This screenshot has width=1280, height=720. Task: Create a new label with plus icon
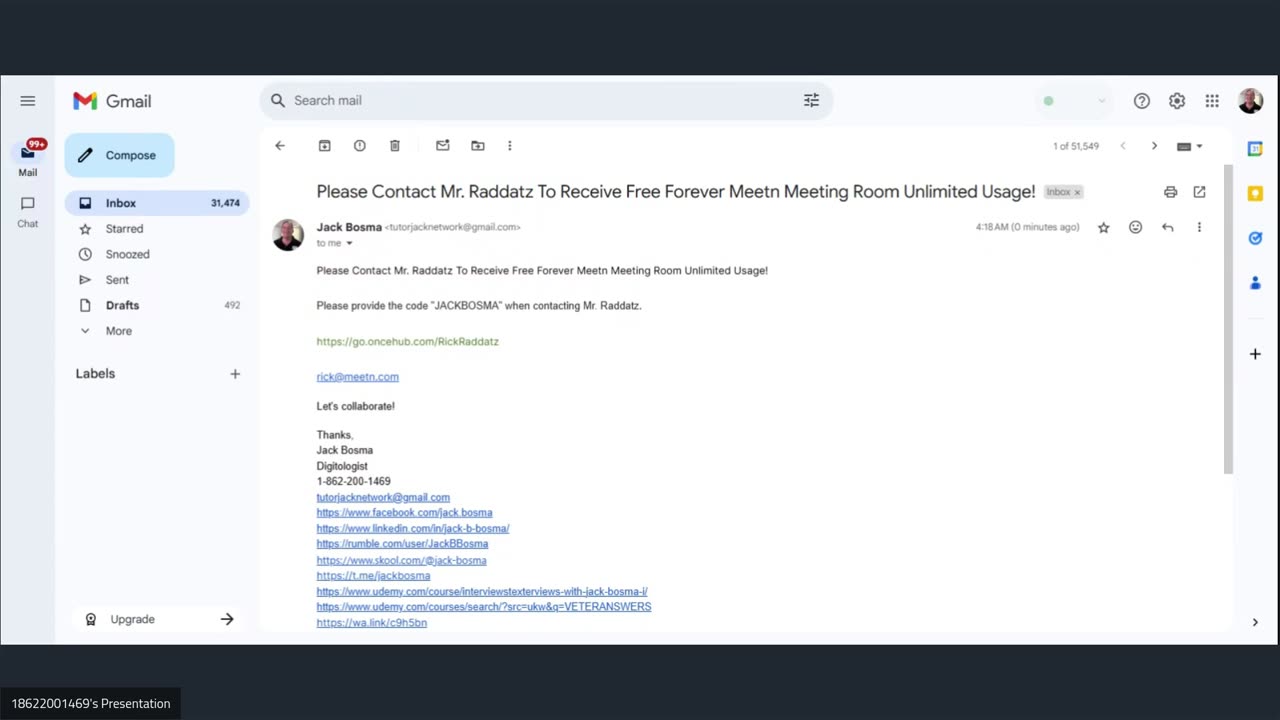[235, 374]
